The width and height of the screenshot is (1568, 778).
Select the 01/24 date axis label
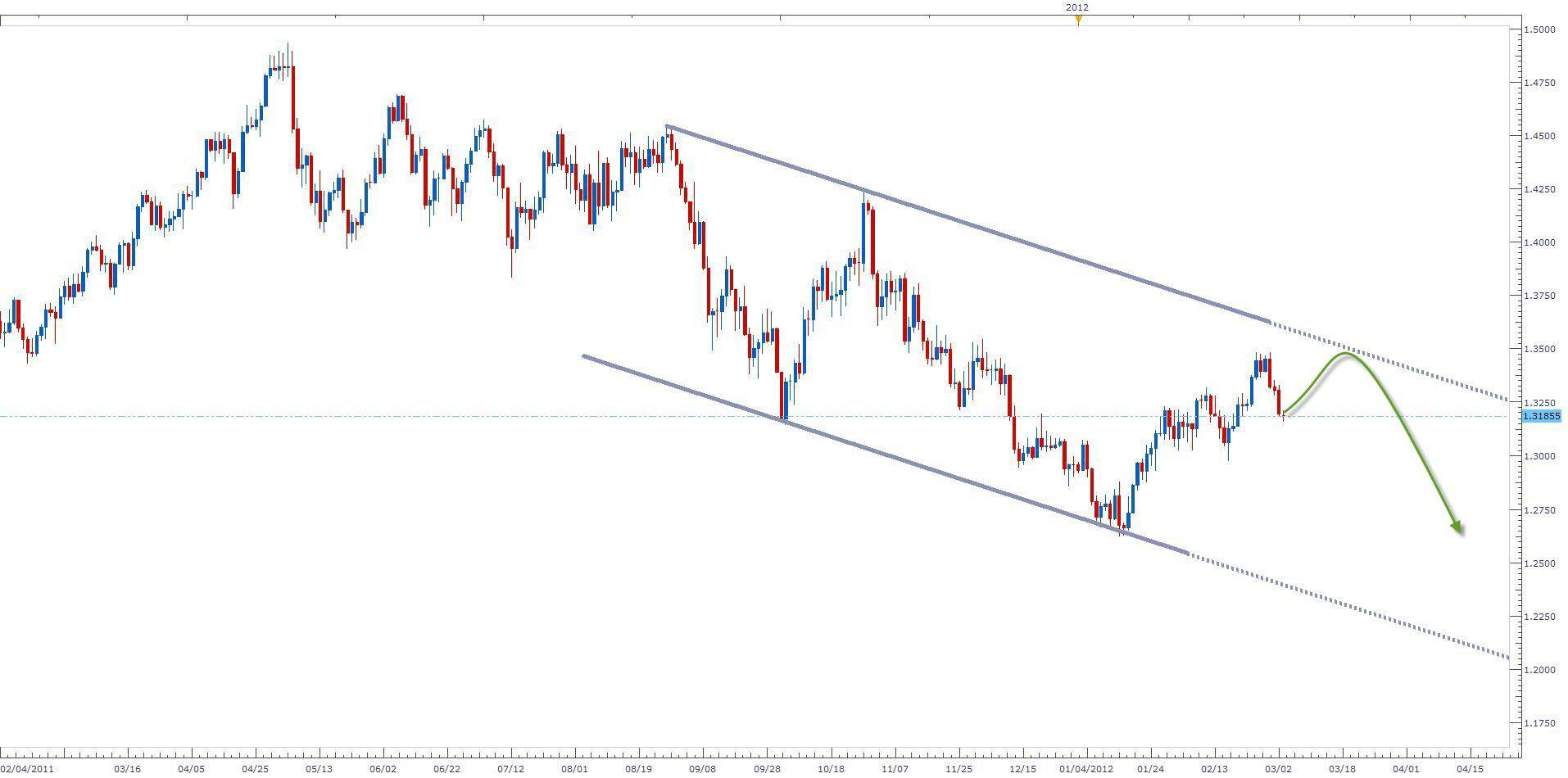point(1150,769)
